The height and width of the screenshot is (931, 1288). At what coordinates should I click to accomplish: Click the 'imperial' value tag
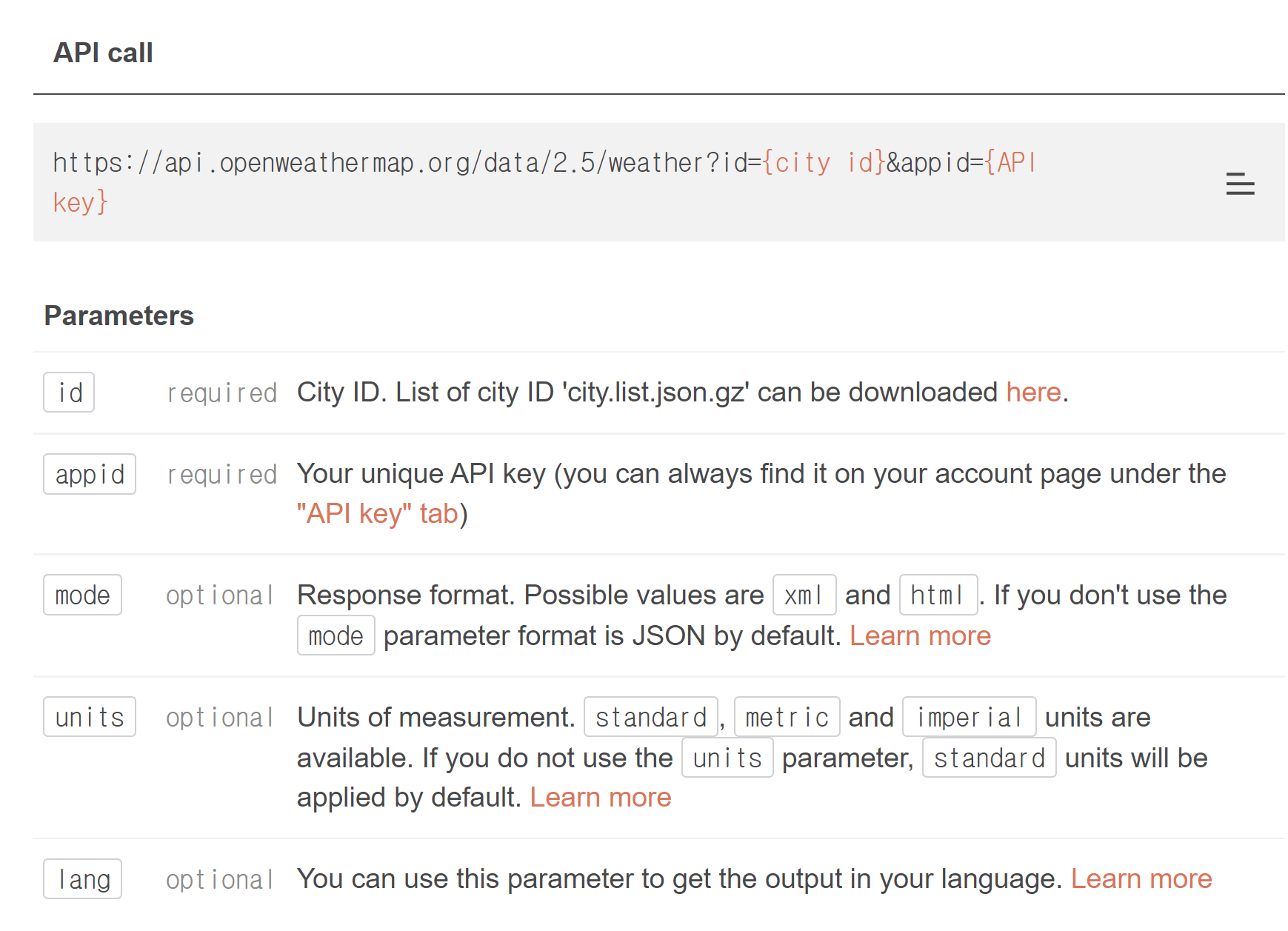(969, 717)
